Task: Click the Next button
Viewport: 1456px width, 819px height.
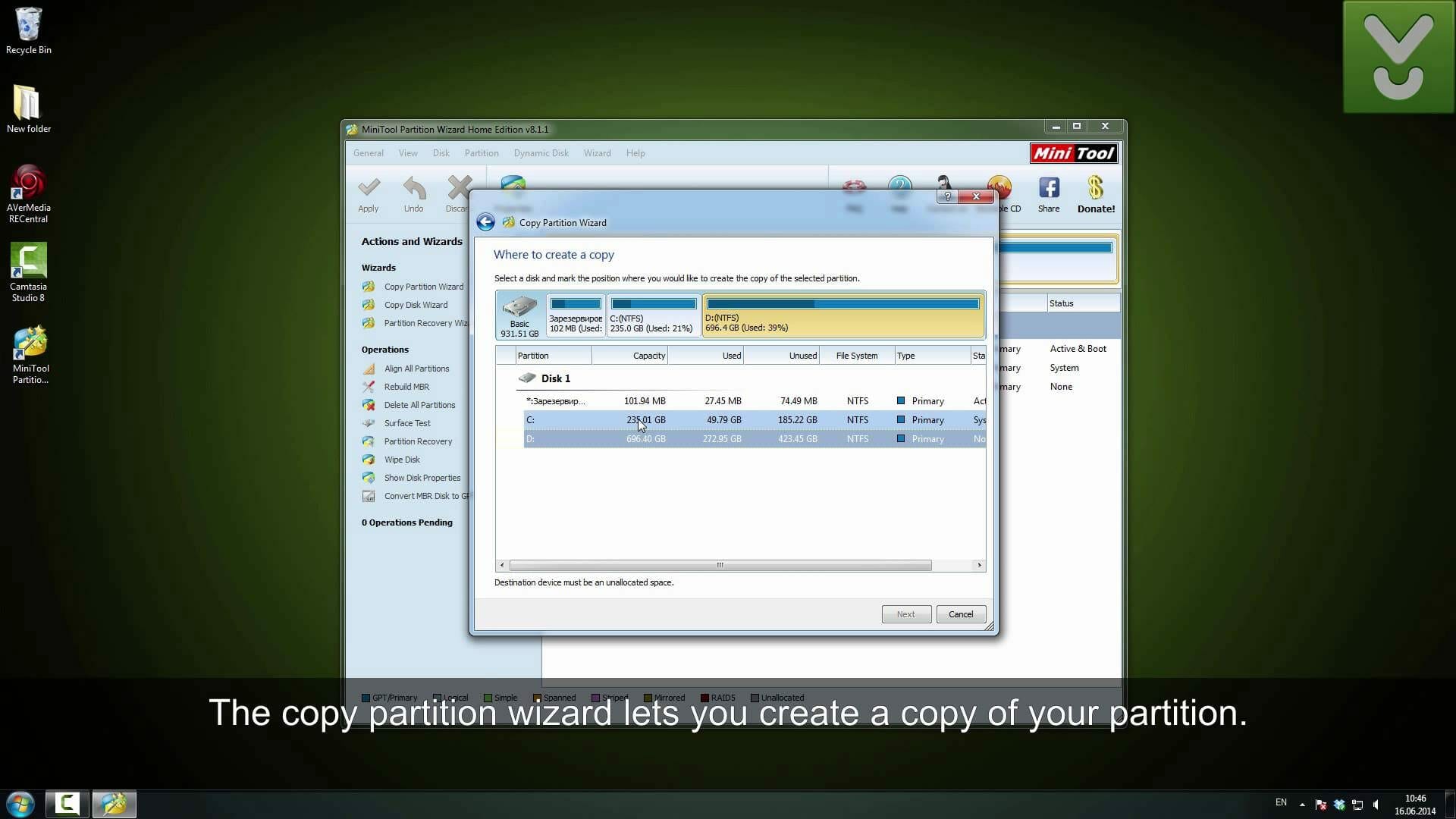Action: click(905, 614)
